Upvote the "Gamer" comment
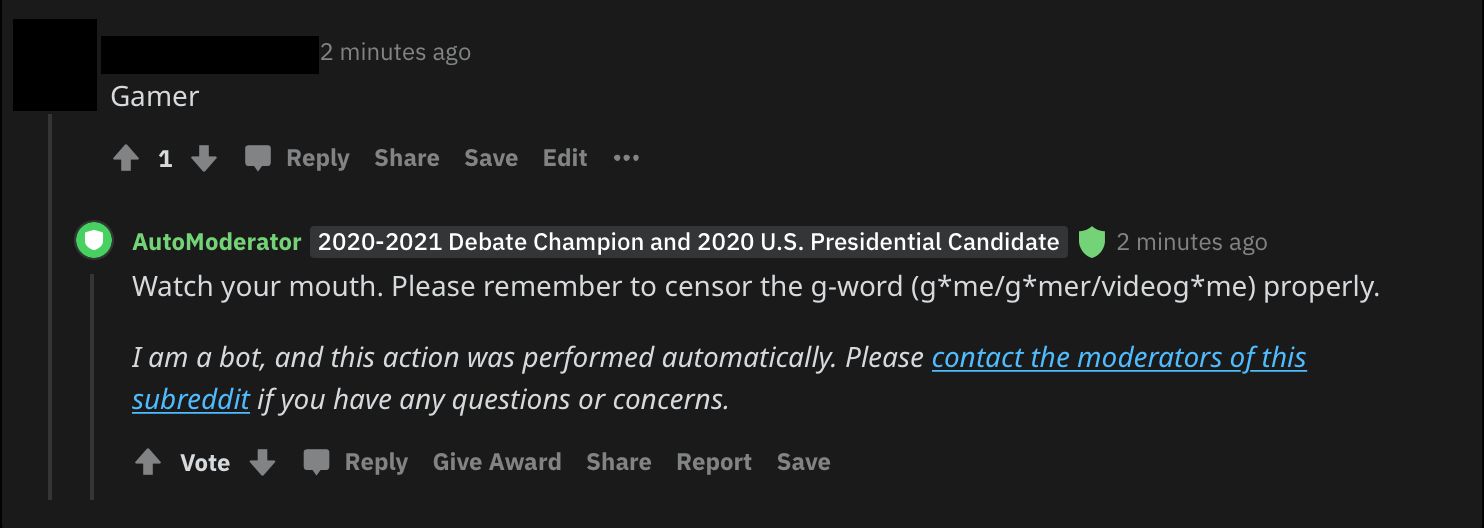Image resolution: width=1484 pixels, height=528 pixels. 125,159
